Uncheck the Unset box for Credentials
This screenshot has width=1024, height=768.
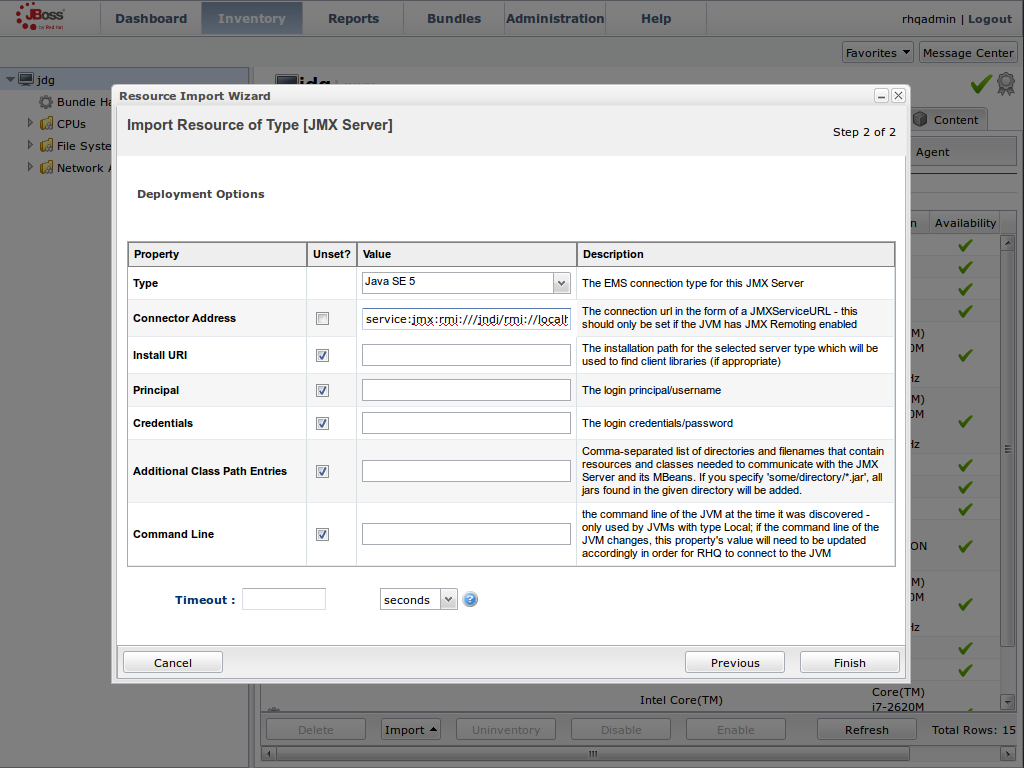pos(322,423)
